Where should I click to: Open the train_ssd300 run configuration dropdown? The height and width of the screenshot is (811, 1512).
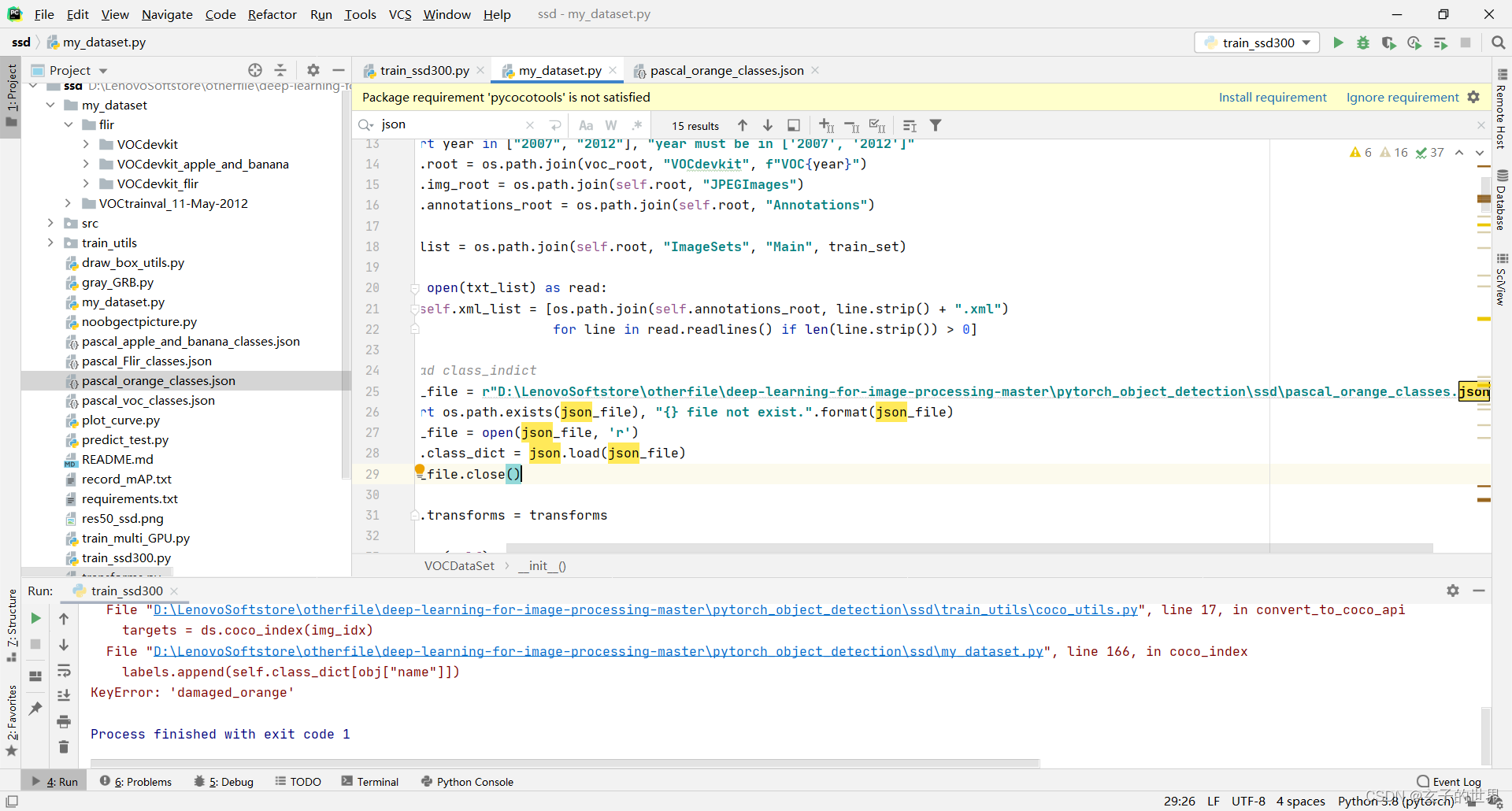tap(1306, 43)
